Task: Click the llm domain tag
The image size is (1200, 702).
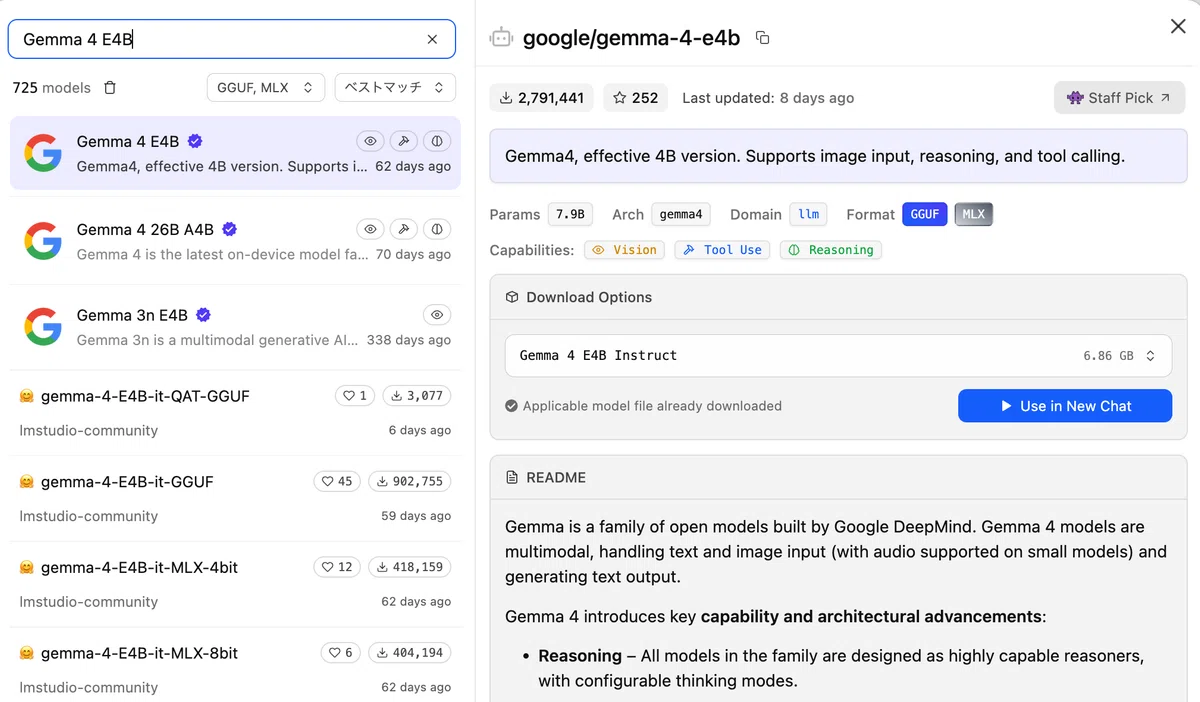Action: [809, 214]
